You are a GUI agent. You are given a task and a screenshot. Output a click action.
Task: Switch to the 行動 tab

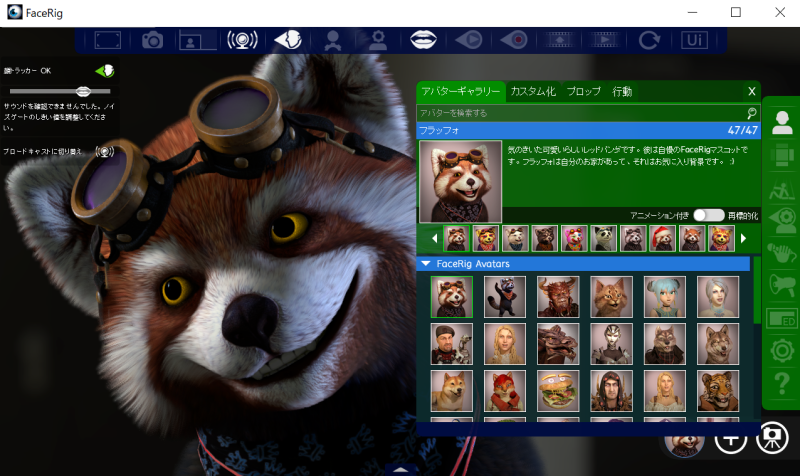[x=622, y=91]
